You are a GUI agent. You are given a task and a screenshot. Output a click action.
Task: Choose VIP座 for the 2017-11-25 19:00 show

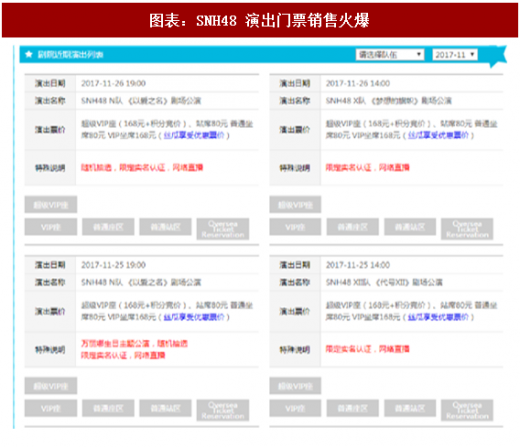tap(51, 408)
